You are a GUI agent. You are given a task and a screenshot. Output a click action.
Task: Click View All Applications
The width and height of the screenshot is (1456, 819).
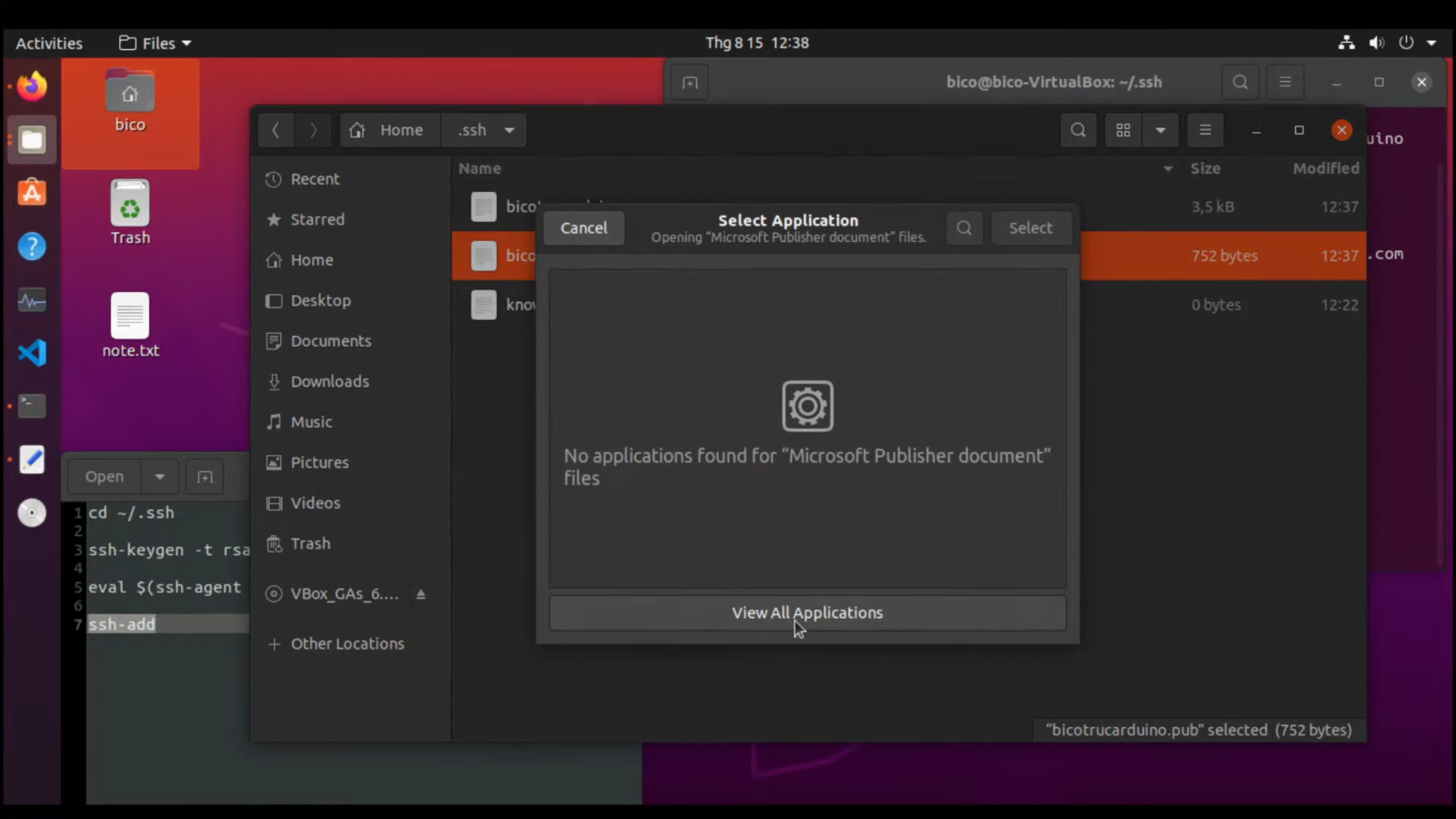coord(806,612)
